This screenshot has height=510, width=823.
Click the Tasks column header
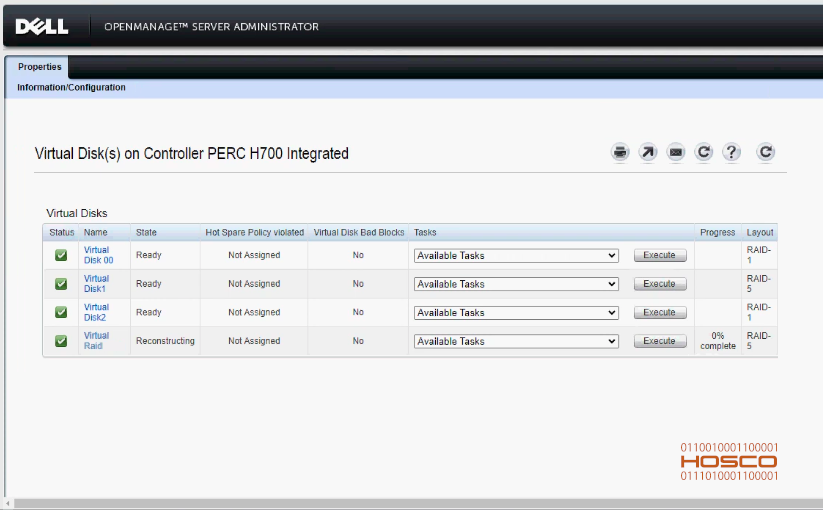click(425, 232)
